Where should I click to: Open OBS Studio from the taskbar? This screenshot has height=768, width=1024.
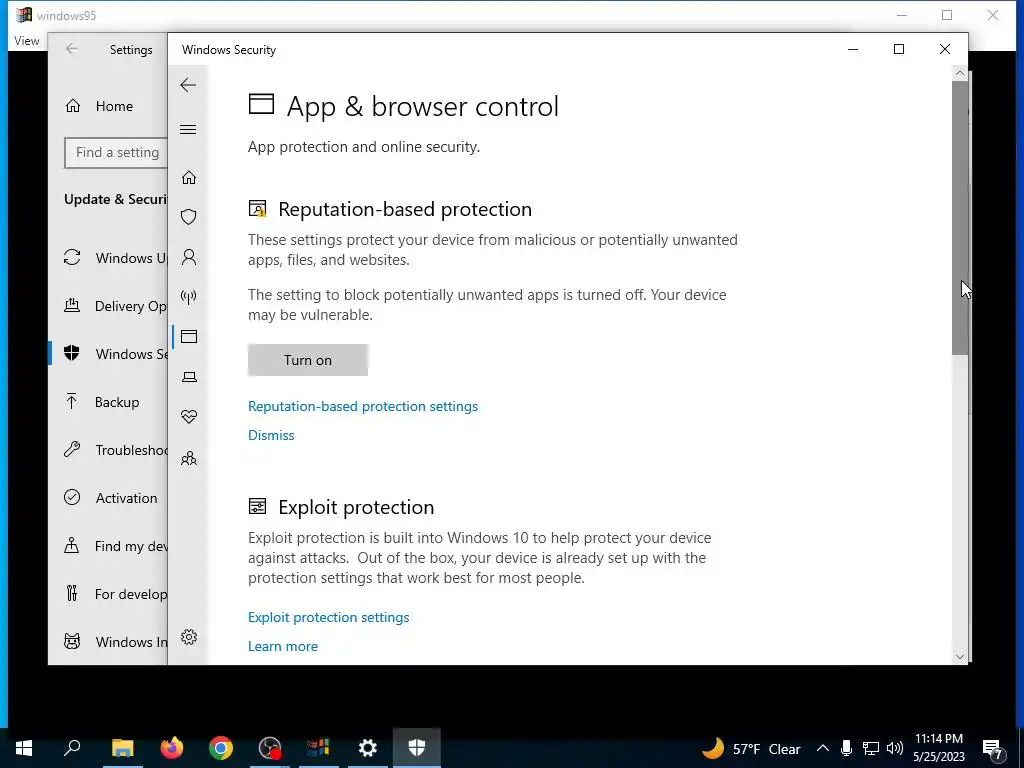(270, 748)
